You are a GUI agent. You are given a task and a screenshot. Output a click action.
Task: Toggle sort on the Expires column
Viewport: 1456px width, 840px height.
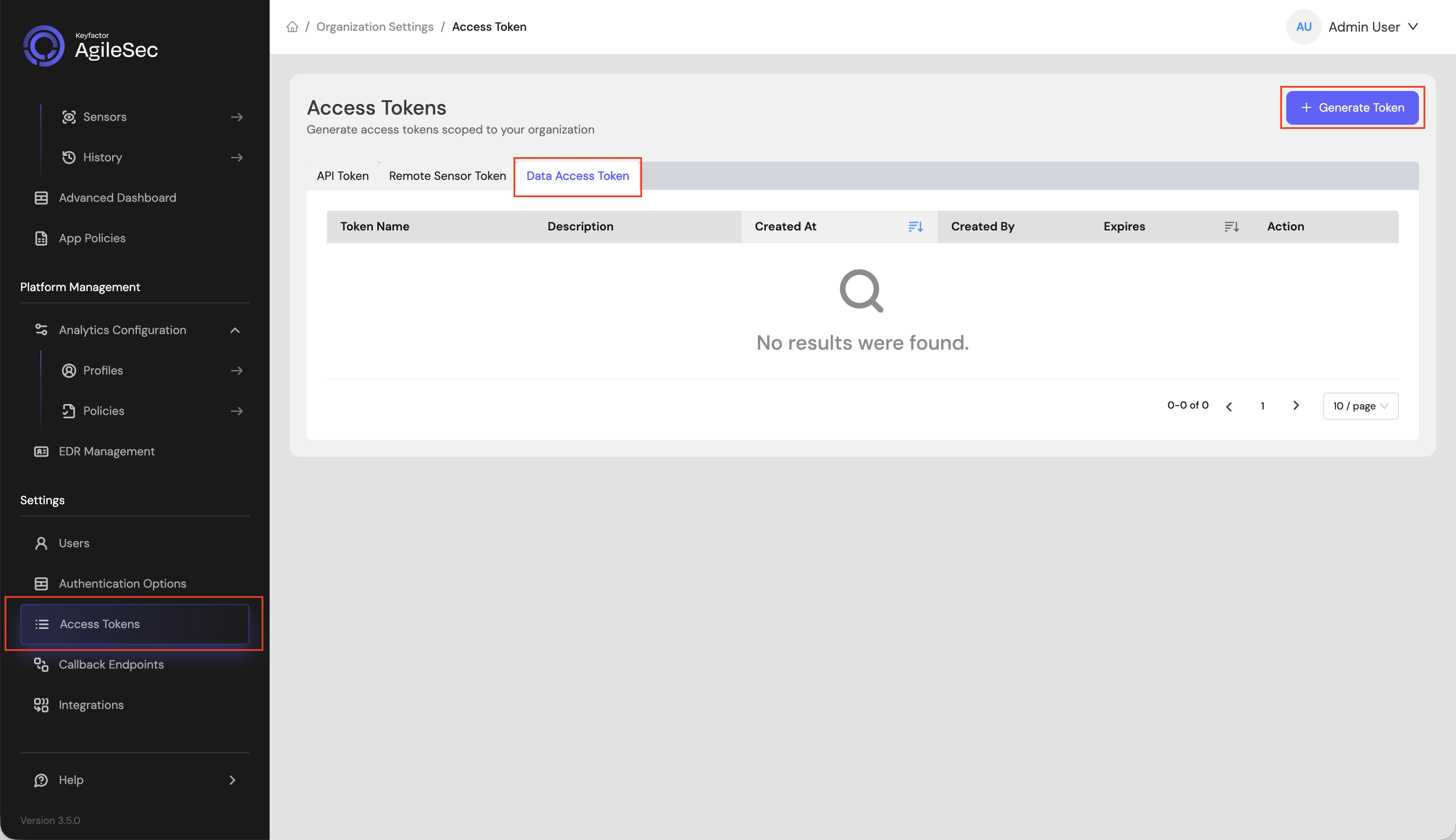[x=1231, y=227]
